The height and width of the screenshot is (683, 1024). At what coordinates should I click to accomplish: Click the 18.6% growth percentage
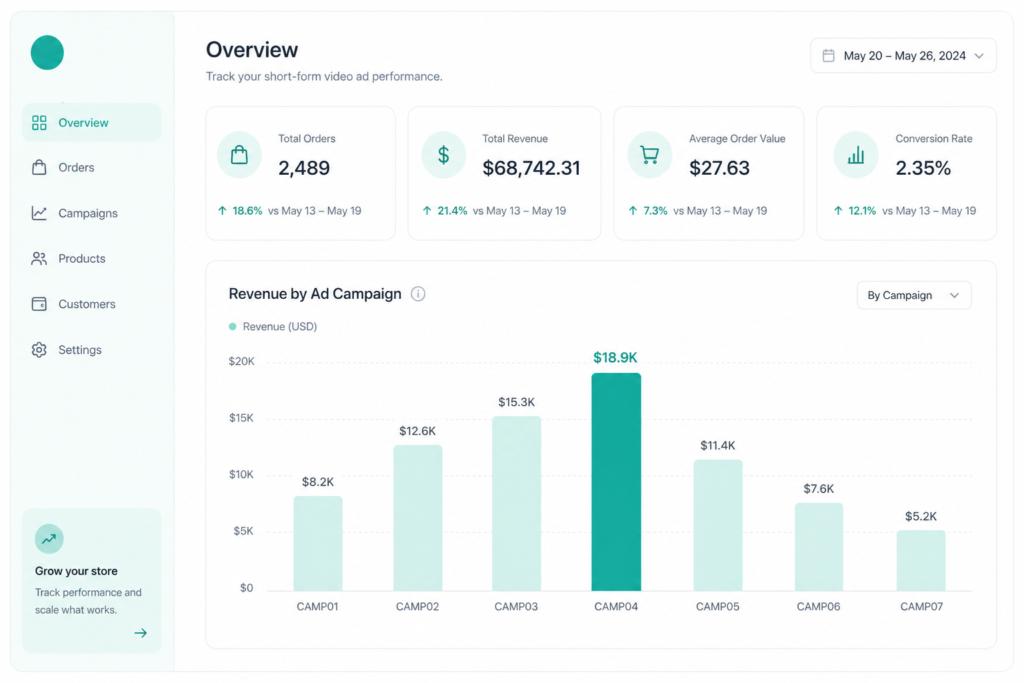[248, 211]
